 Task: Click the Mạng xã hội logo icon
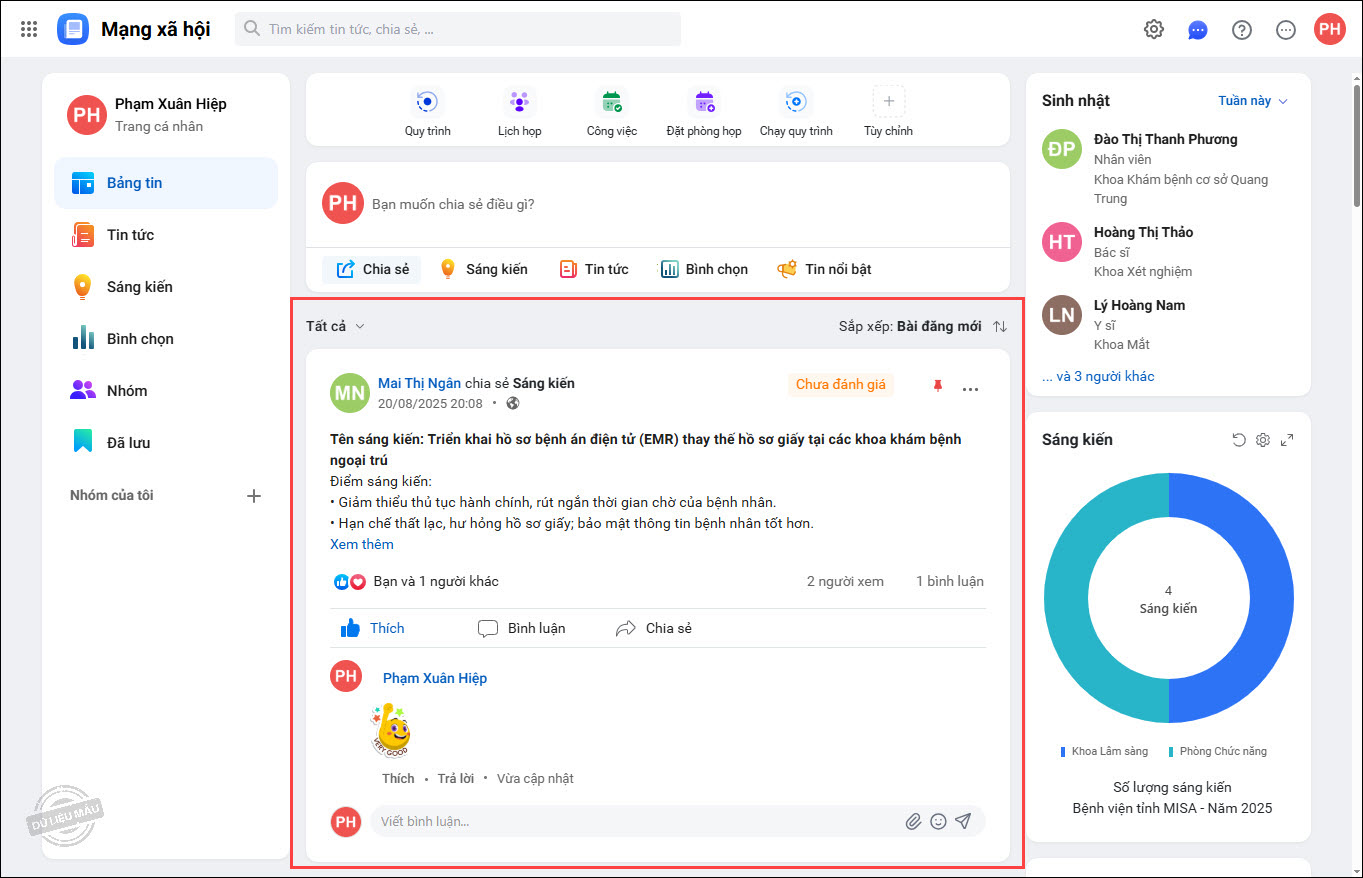coord(73,29)
